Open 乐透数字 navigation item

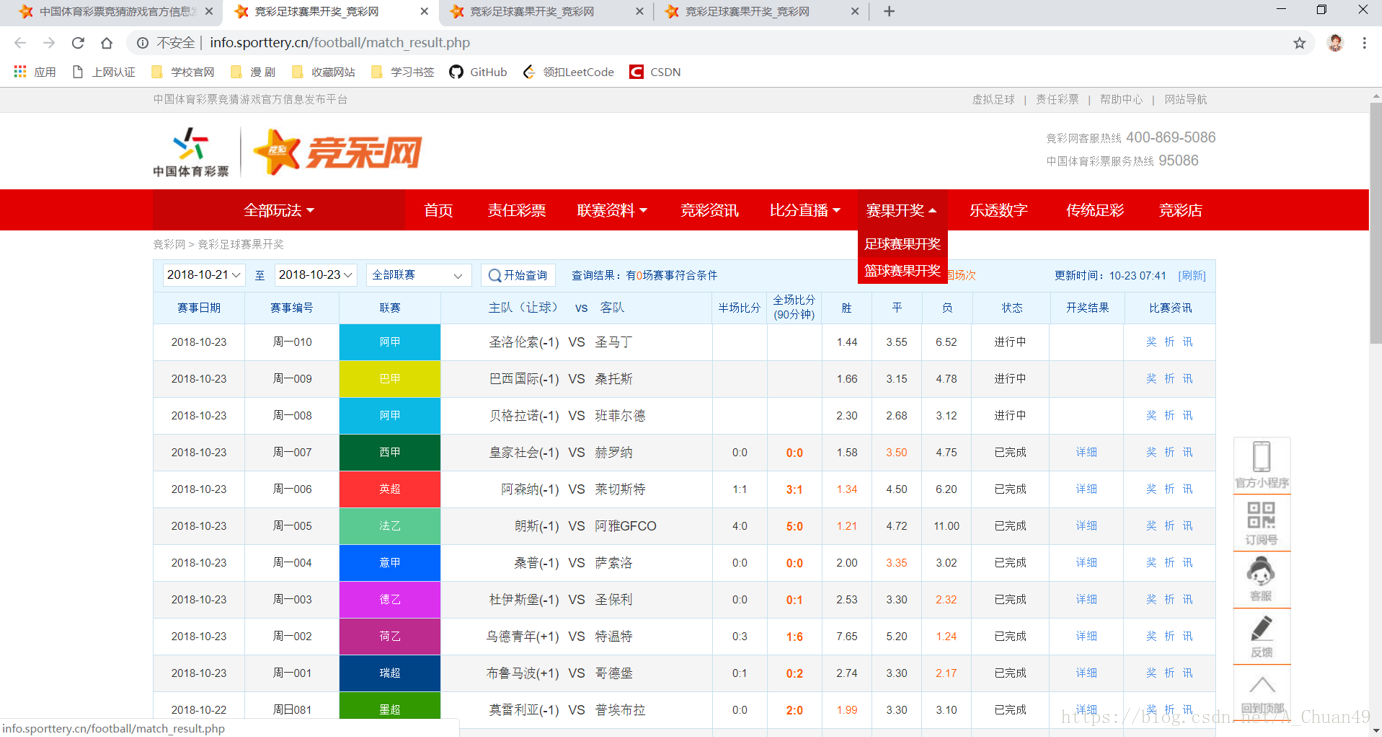point(998,210)
